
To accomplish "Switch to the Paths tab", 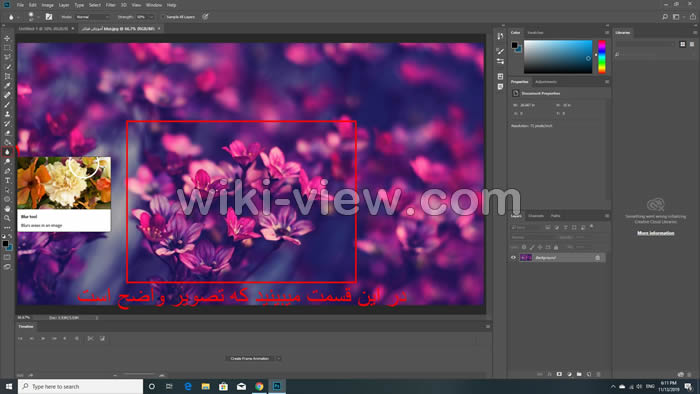I will [555, 216].
